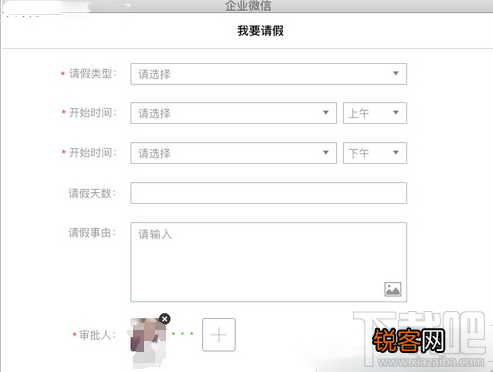Screen dimensions: 493x372
Task: Open the second 开始时间 date dropdown
Action: [233, 153]
